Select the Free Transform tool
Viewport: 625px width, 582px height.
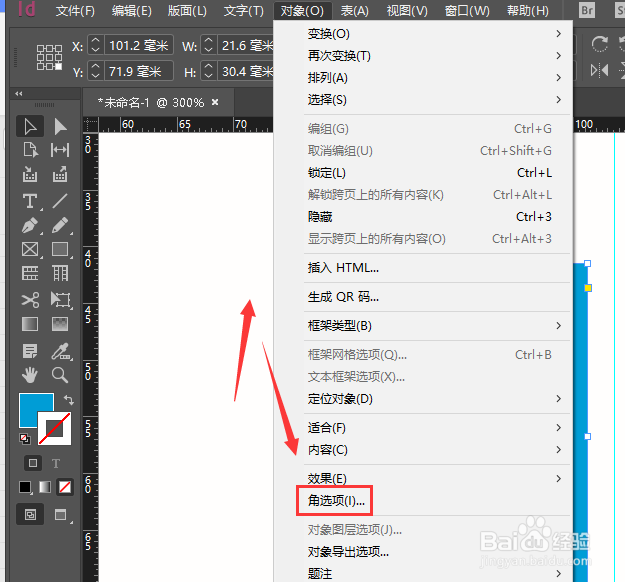pyautogui.click(x=60, y=300)
